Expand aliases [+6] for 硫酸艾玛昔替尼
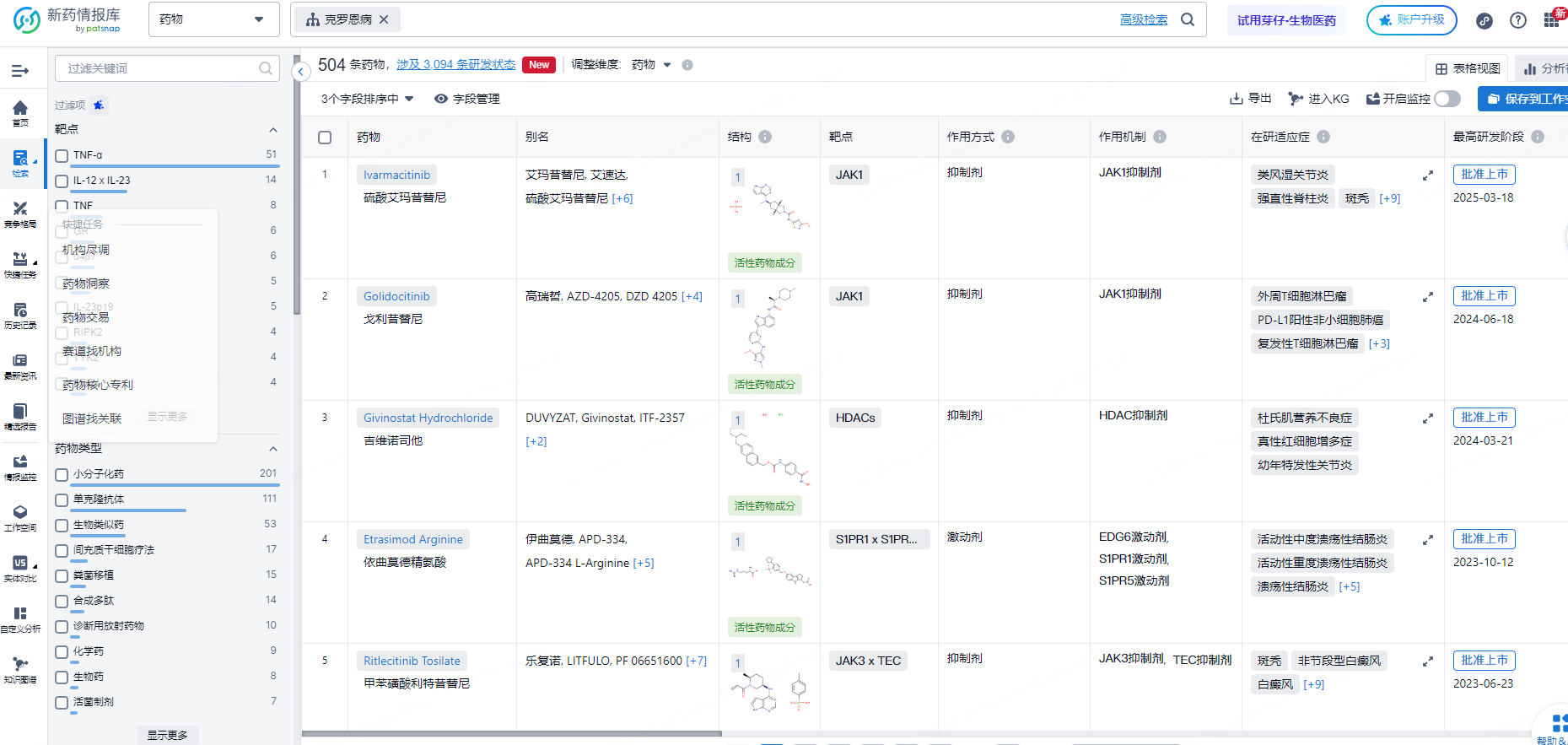The image size is (1568, 745). 622,198
